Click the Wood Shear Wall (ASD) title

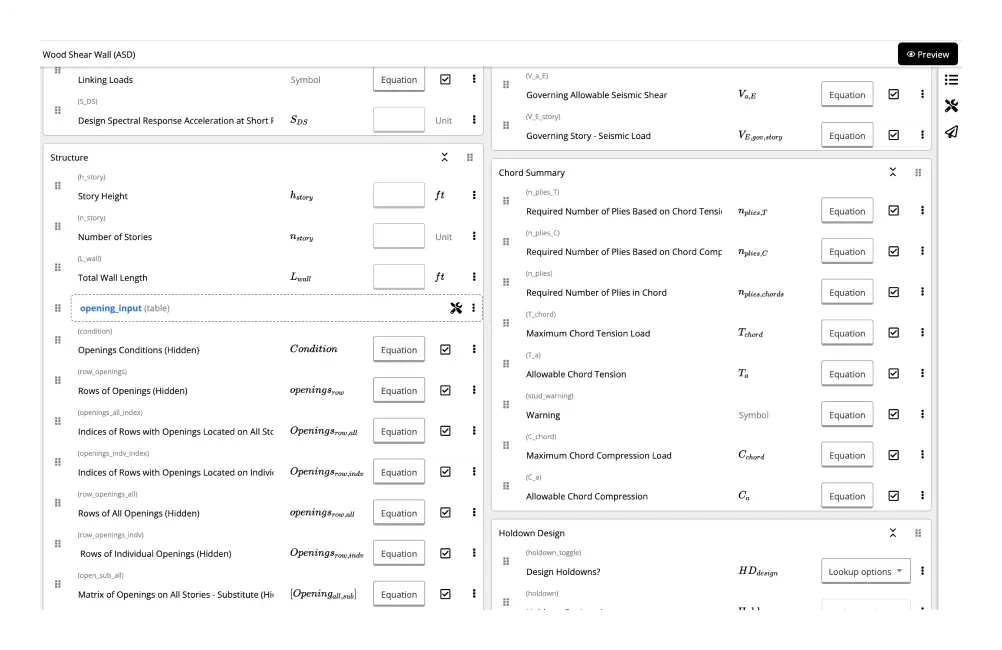pyautogui.click(x=87, y=54)
